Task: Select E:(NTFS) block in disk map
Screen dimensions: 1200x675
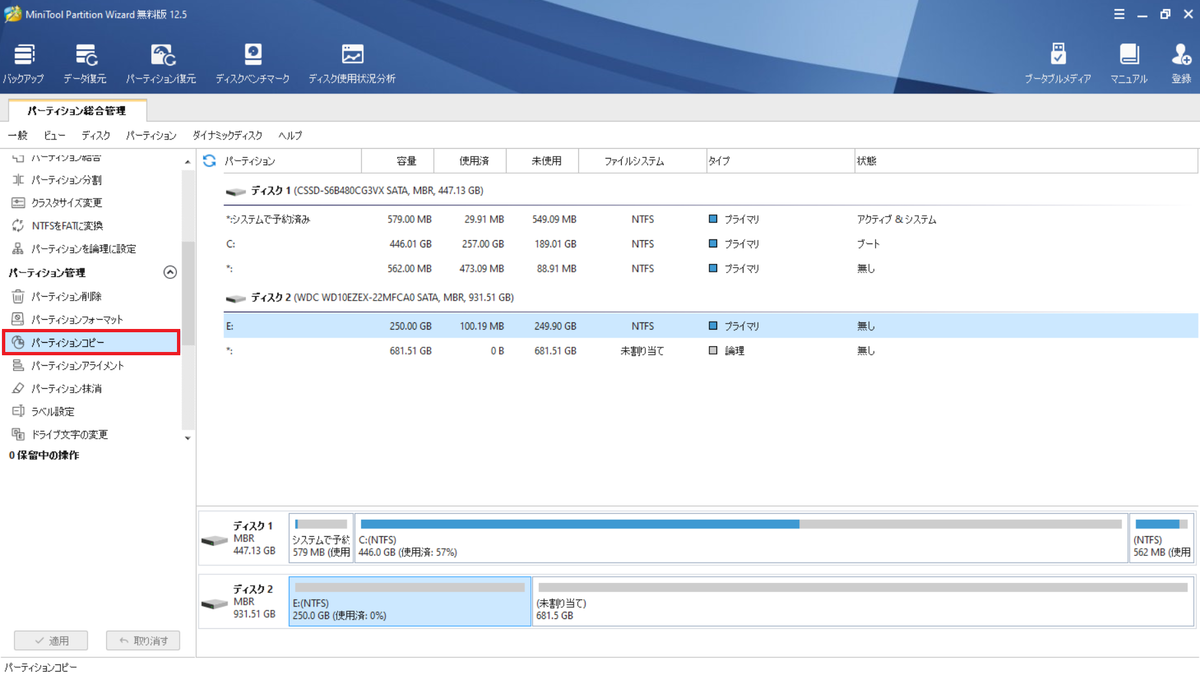Action: (x=410, y=601)
